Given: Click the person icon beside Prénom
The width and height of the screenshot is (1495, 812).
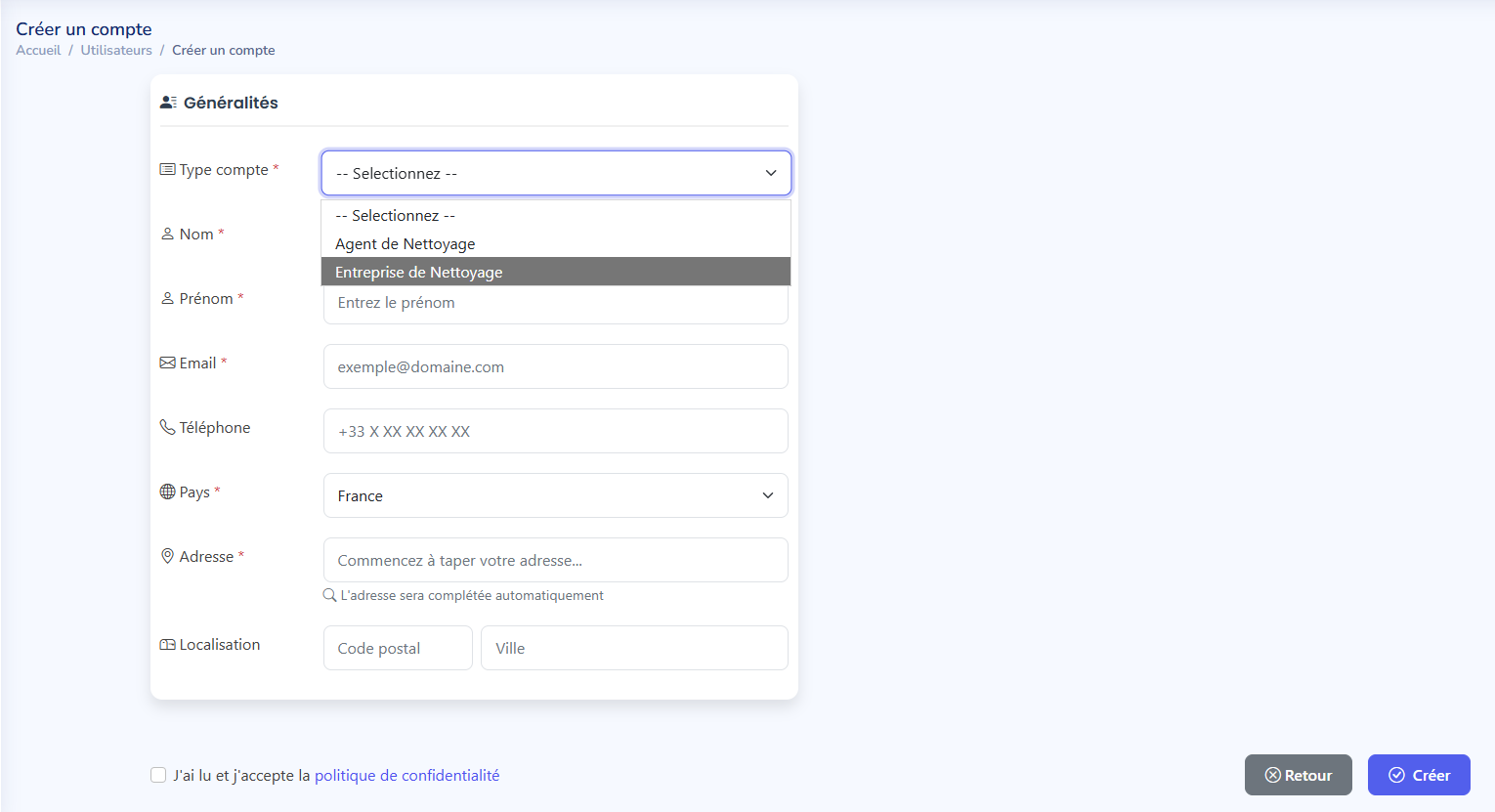Looking at the screenshot, I should 167,297.
